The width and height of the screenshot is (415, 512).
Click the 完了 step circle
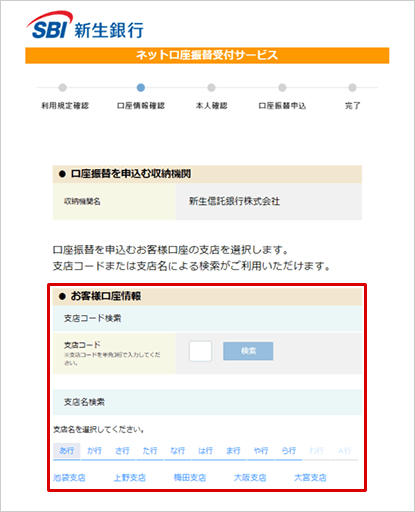pos(352,88)
